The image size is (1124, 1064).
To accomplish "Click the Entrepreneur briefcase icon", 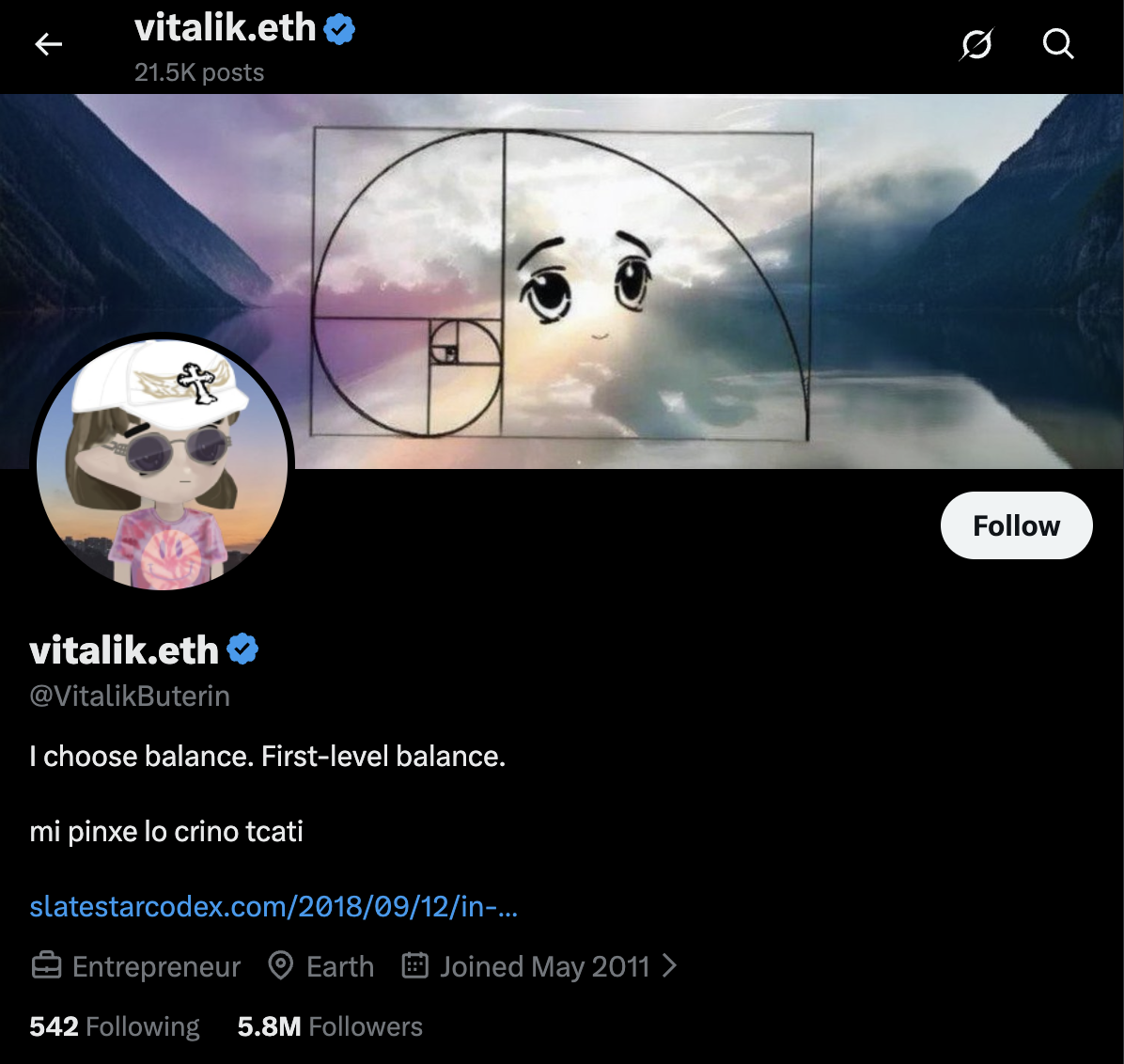I will pyautogui.click(x=47, y=965).
